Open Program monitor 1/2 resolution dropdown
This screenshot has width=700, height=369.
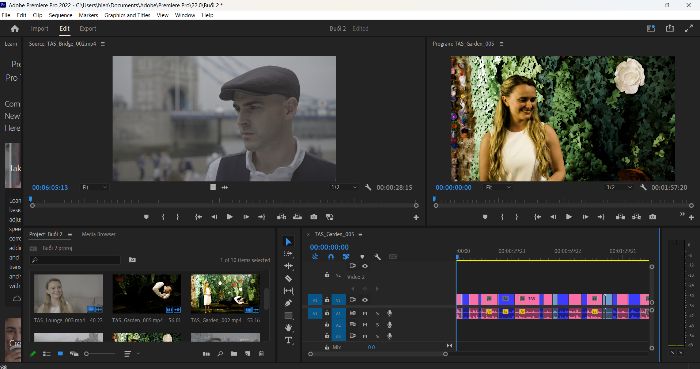tap(619, 187)
